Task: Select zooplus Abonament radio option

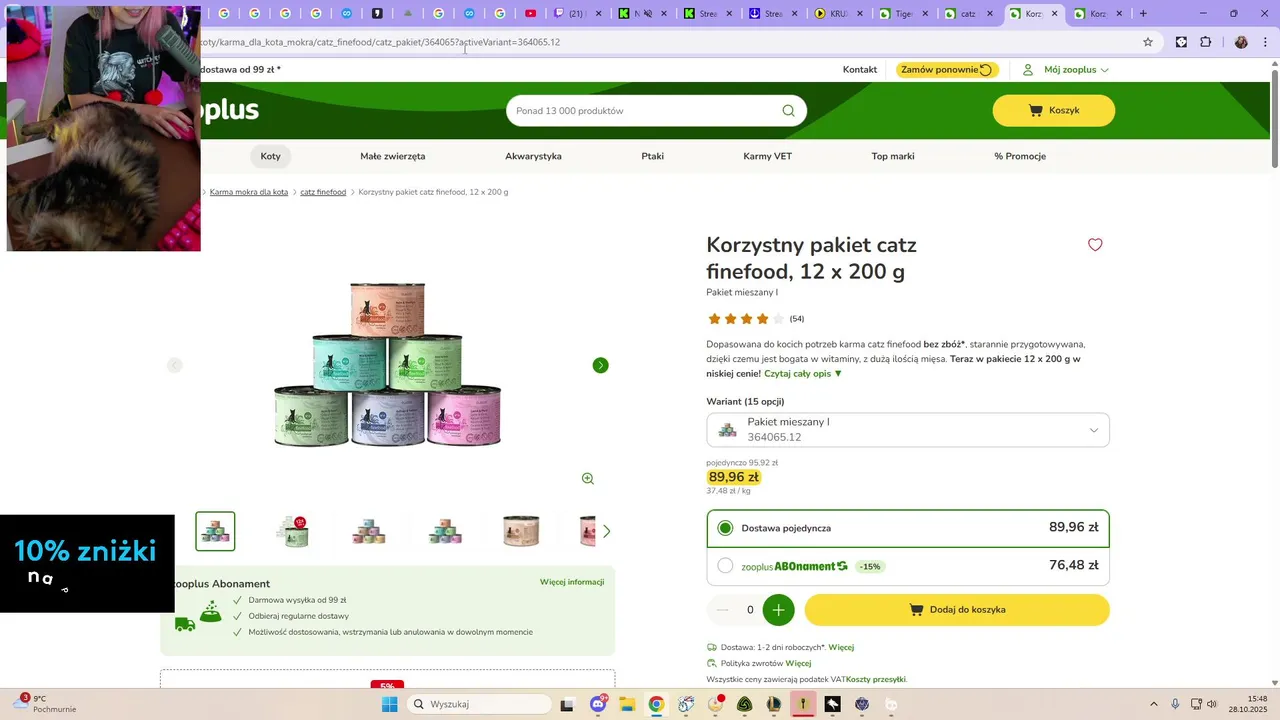Action: tap(725, 566)
